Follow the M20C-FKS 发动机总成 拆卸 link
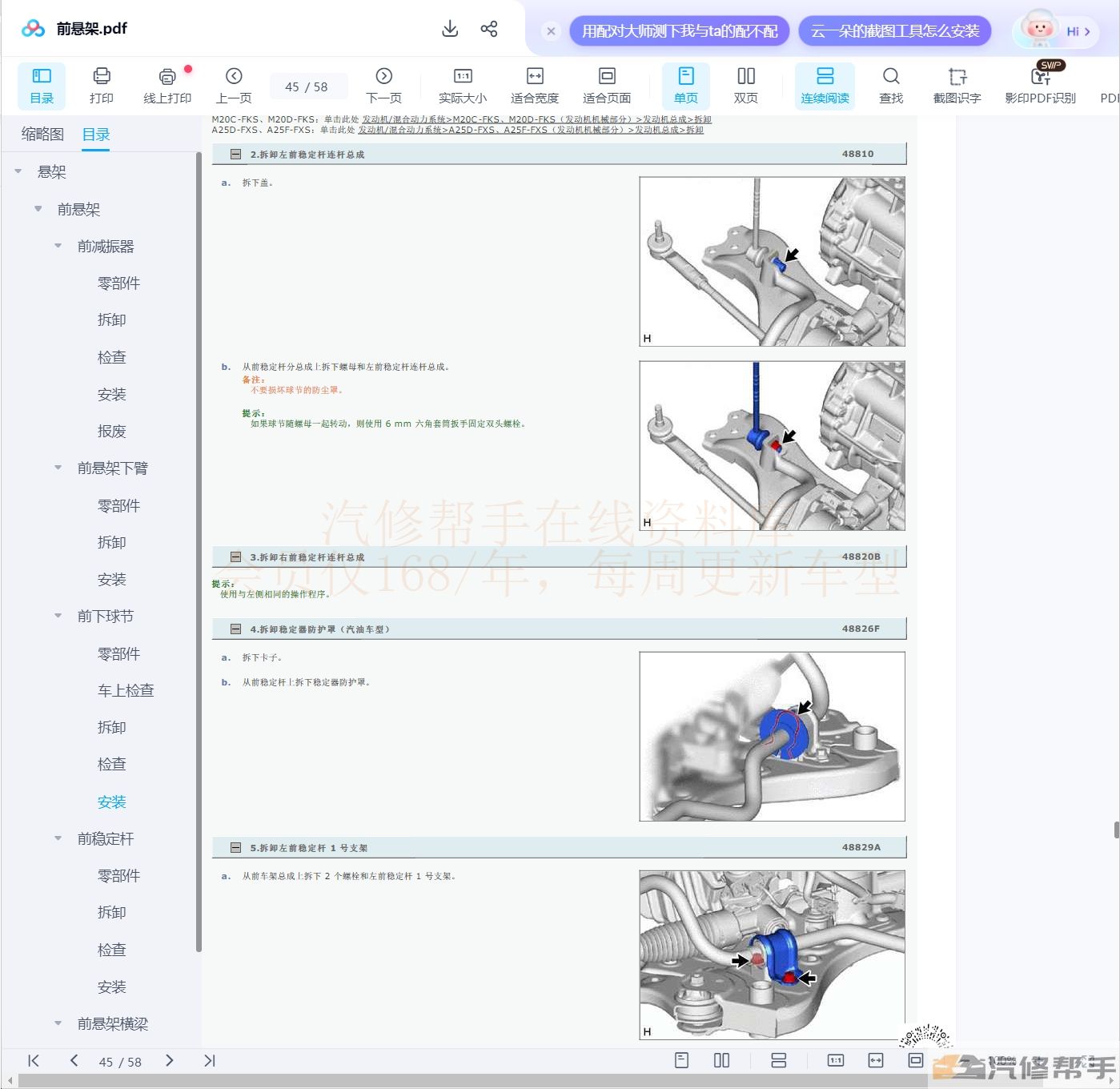This screenshot has width=1120, height=1089. (x=536, y=119)
